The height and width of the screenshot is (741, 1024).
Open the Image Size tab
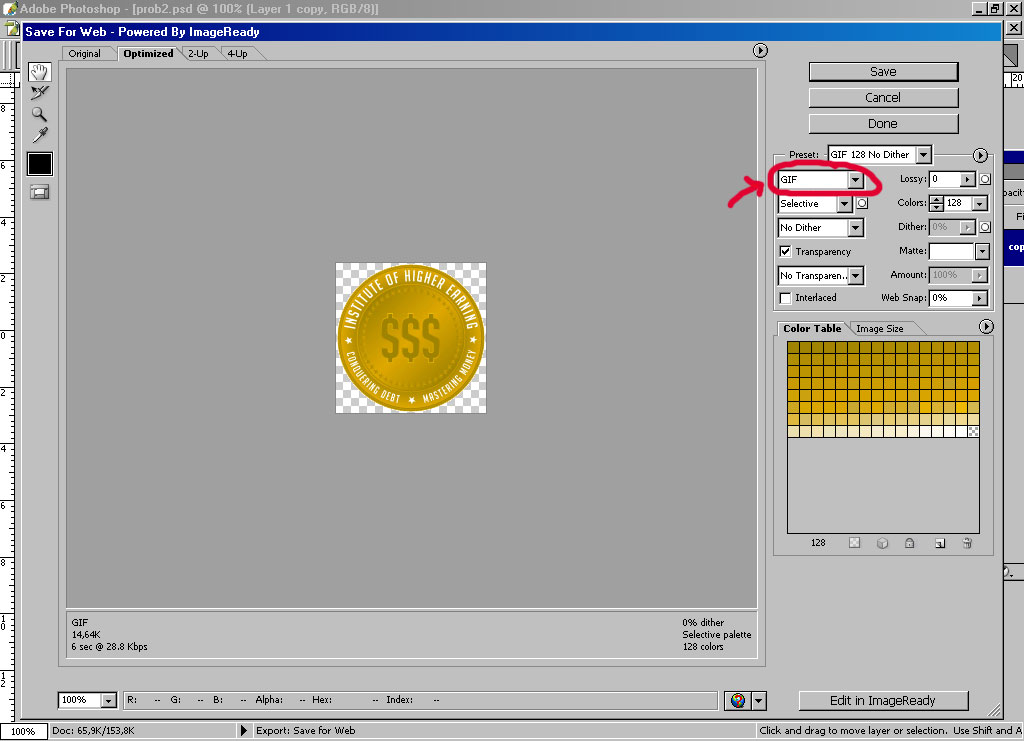880,329
